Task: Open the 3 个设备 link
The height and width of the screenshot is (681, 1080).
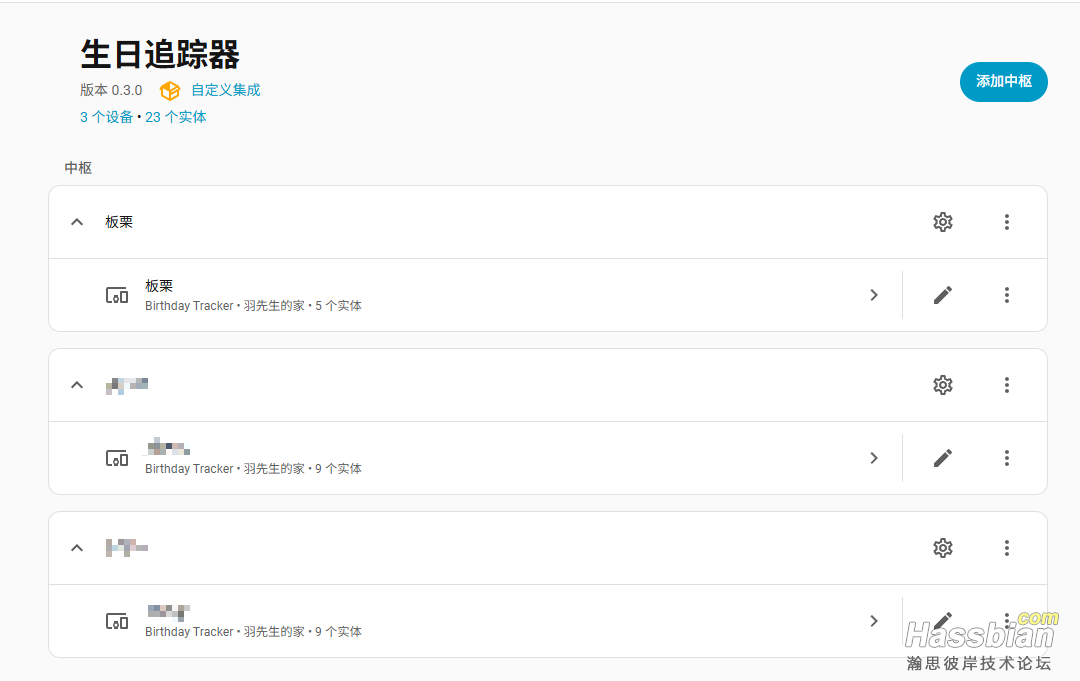Action: click(x=106, y=117)
